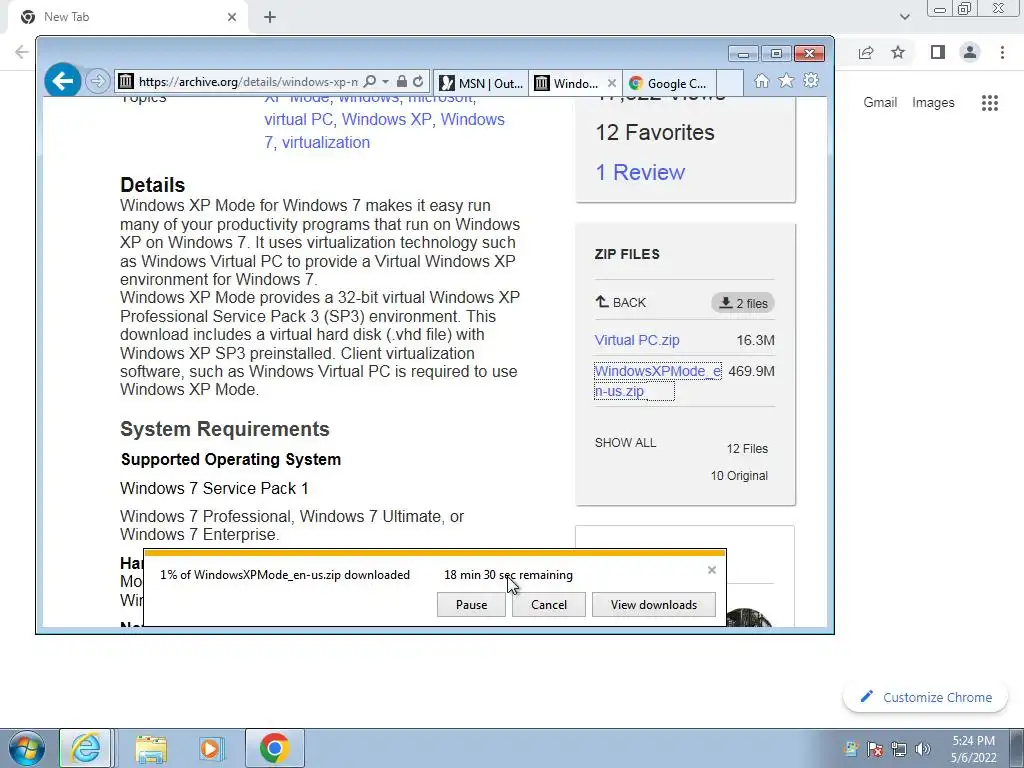The width and height of the screenshot is (1024, 768).
Task: Click Internet Explorer taskbar icon
Action: pyautogui.click(x=86, y=748)
